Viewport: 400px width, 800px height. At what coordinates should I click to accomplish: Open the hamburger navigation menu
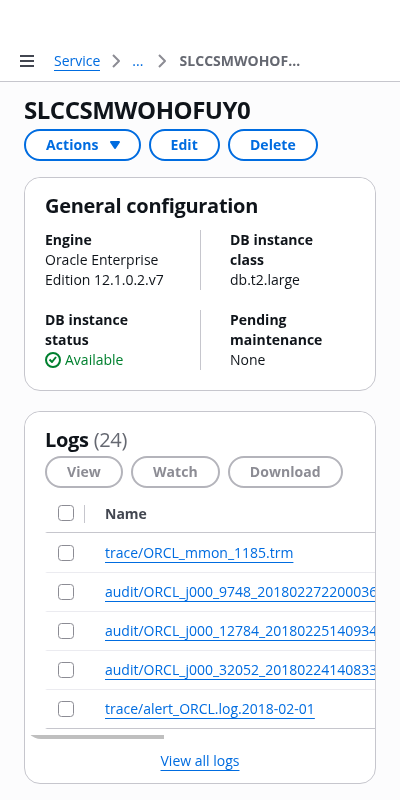(x=27, y=61)
